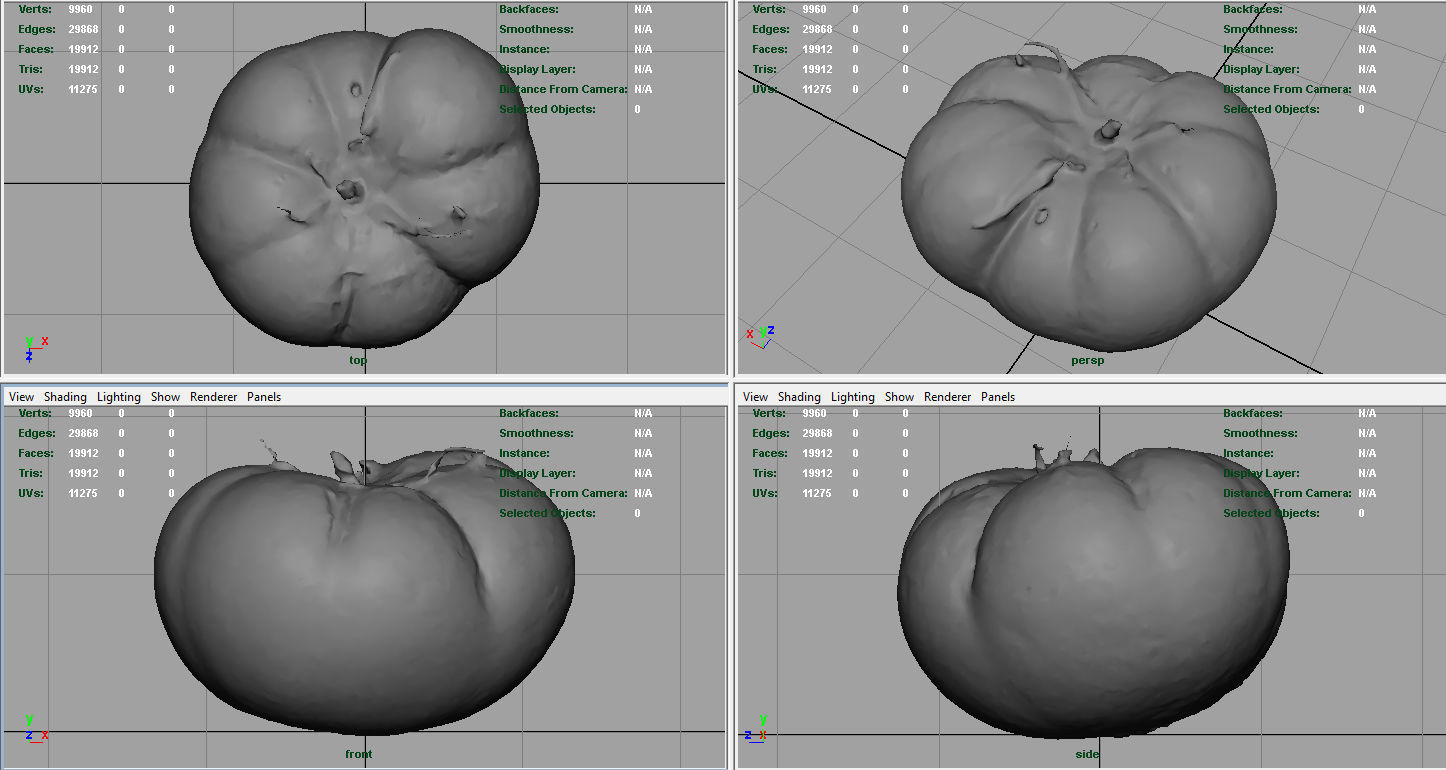Open the Renderer menu in front panel

coord(214,397)
